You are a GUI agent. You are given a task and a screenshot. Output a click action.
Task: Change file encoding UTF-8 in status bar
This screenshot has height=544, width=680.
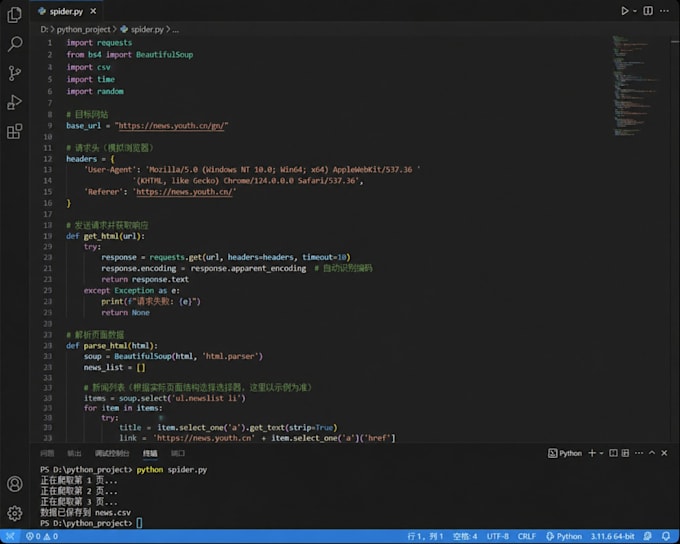(x=497, y=537)
